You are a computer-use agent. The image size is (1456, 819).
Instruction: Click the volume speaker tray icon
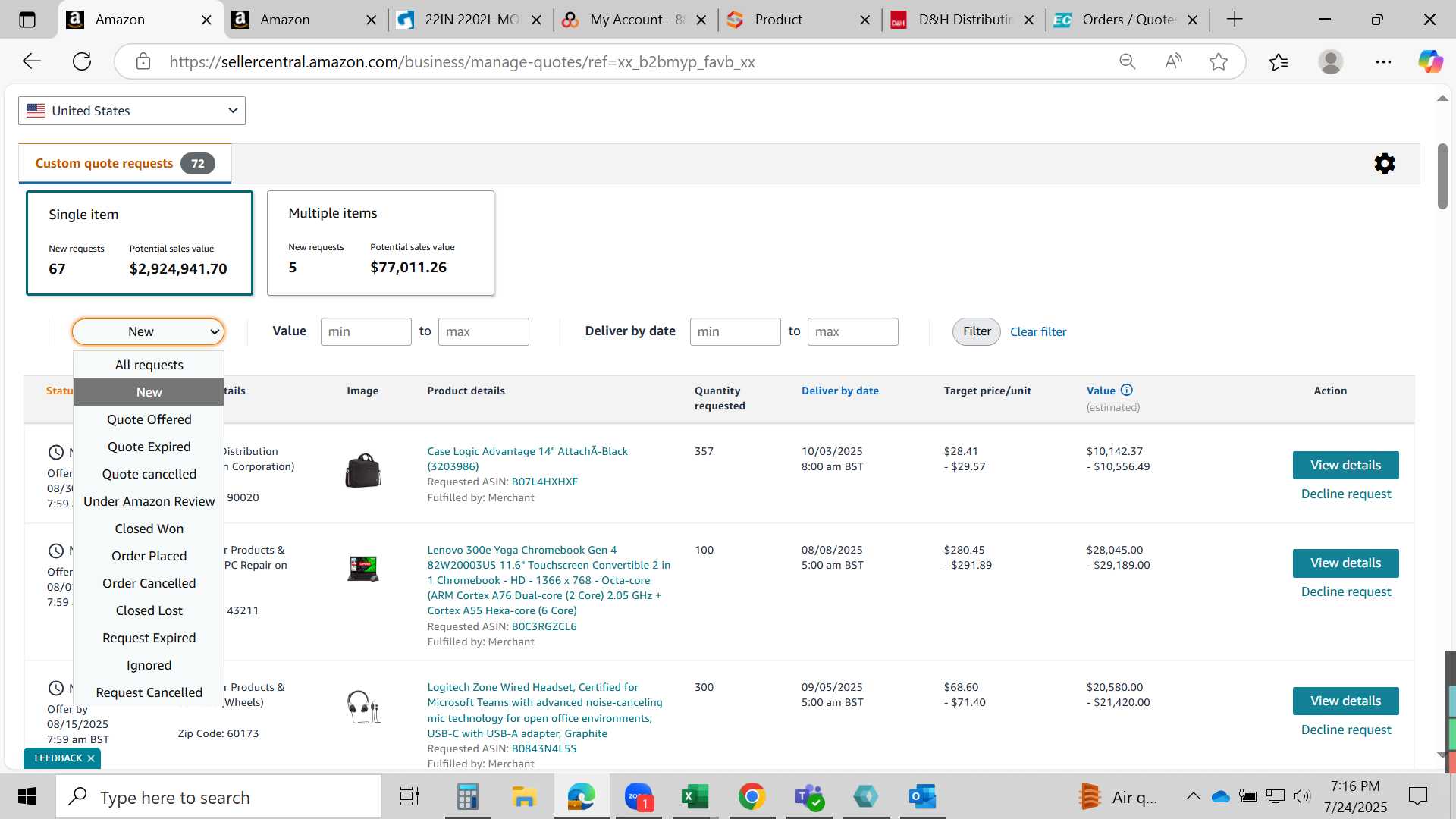click(1302, 796)
